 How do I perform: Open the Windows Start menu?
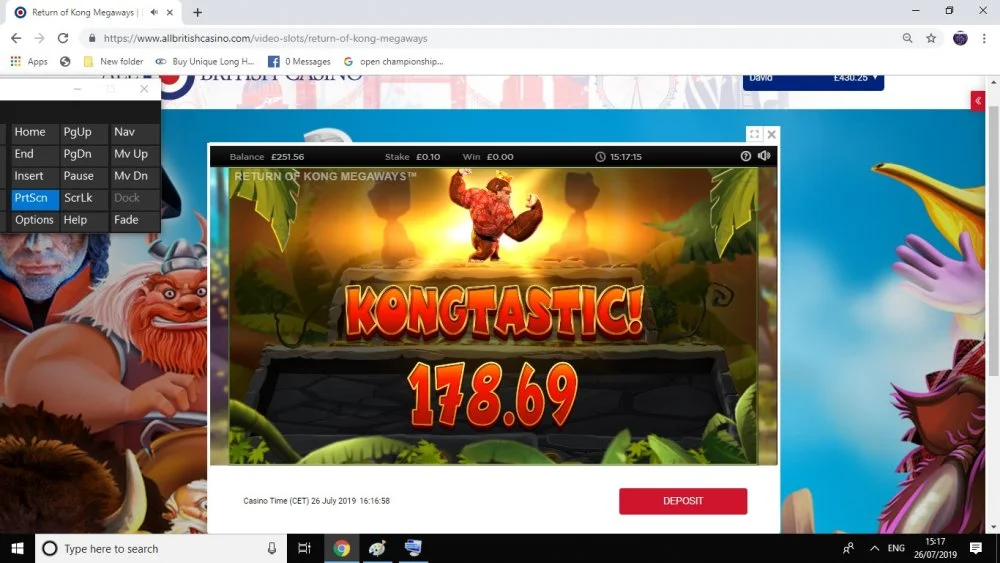point(17,548)
